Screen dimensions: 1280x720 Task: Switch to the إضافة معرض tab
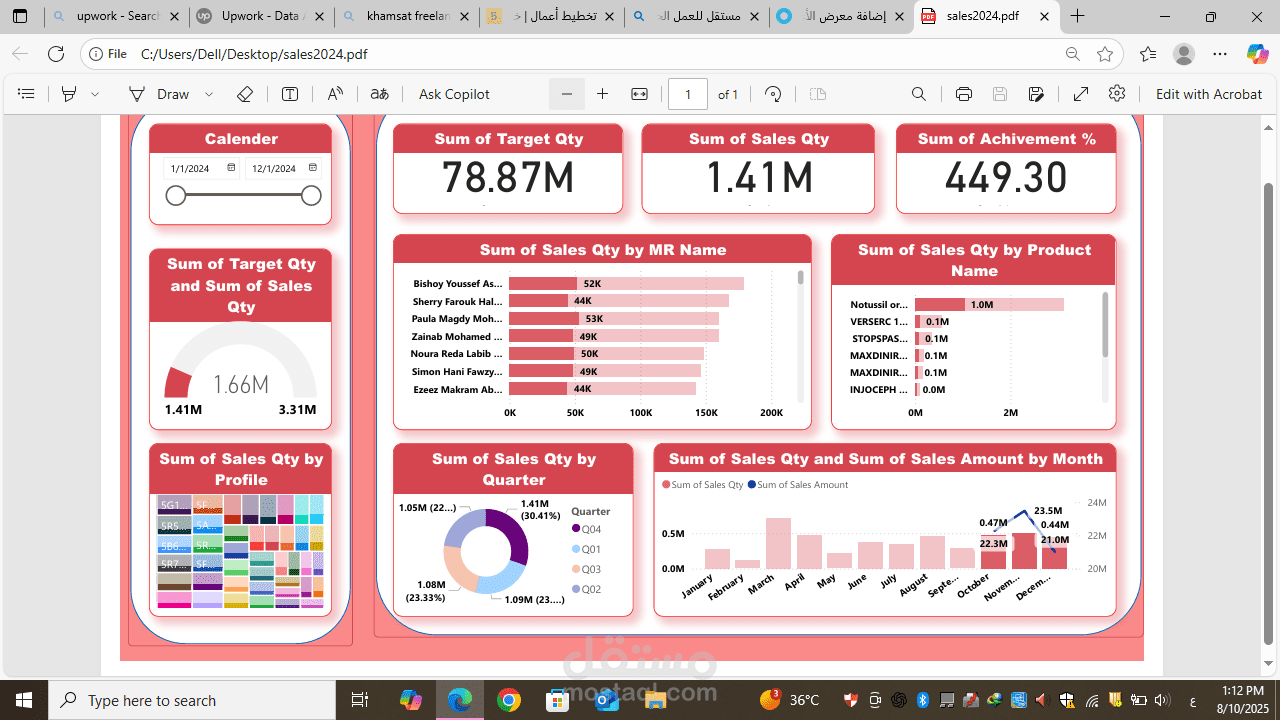842,17
